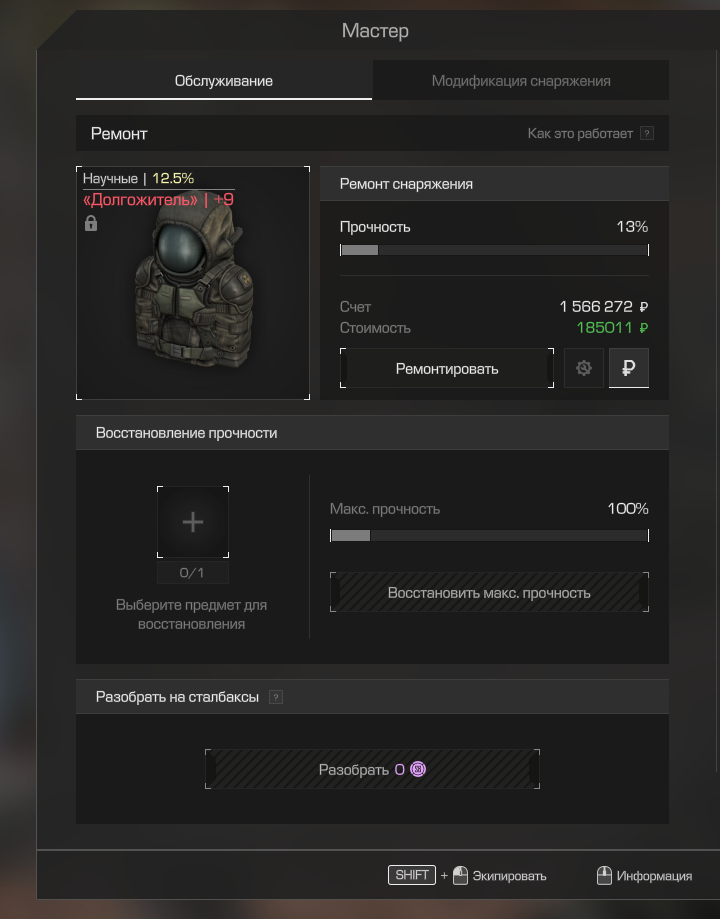The image size is (720, 919).
Task: Click the help icon next to Разобрать на сталбаксы
Action: pyautogui.click(x=276, y=697)
